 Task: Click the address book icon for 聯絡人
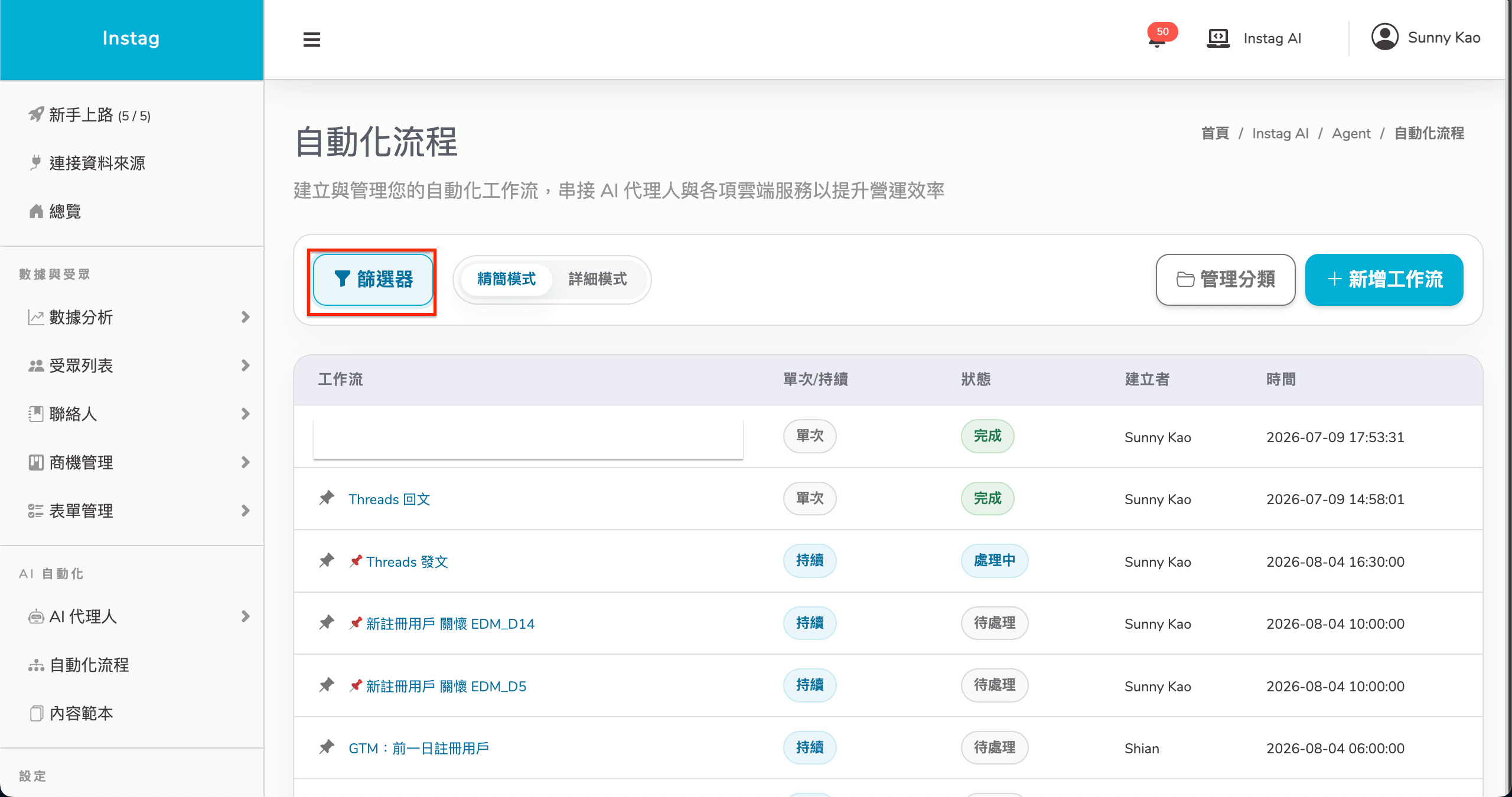[36, 414]
